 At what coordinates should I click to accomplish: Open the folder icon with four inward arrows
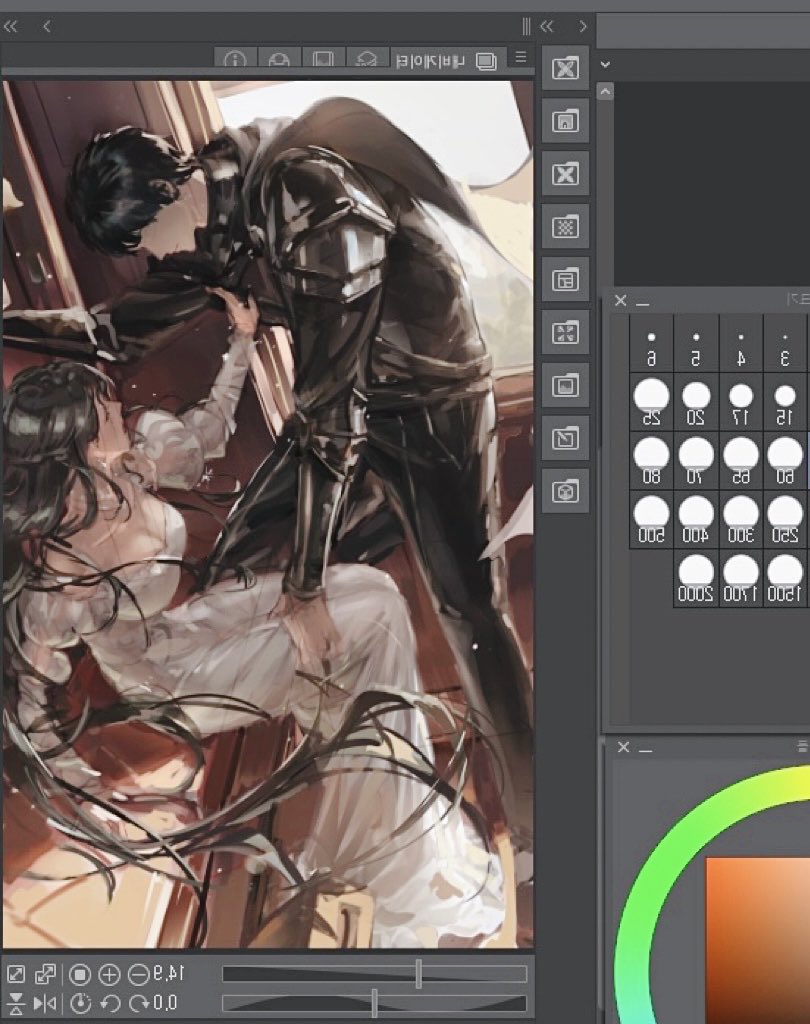click(x=565, y=332)
